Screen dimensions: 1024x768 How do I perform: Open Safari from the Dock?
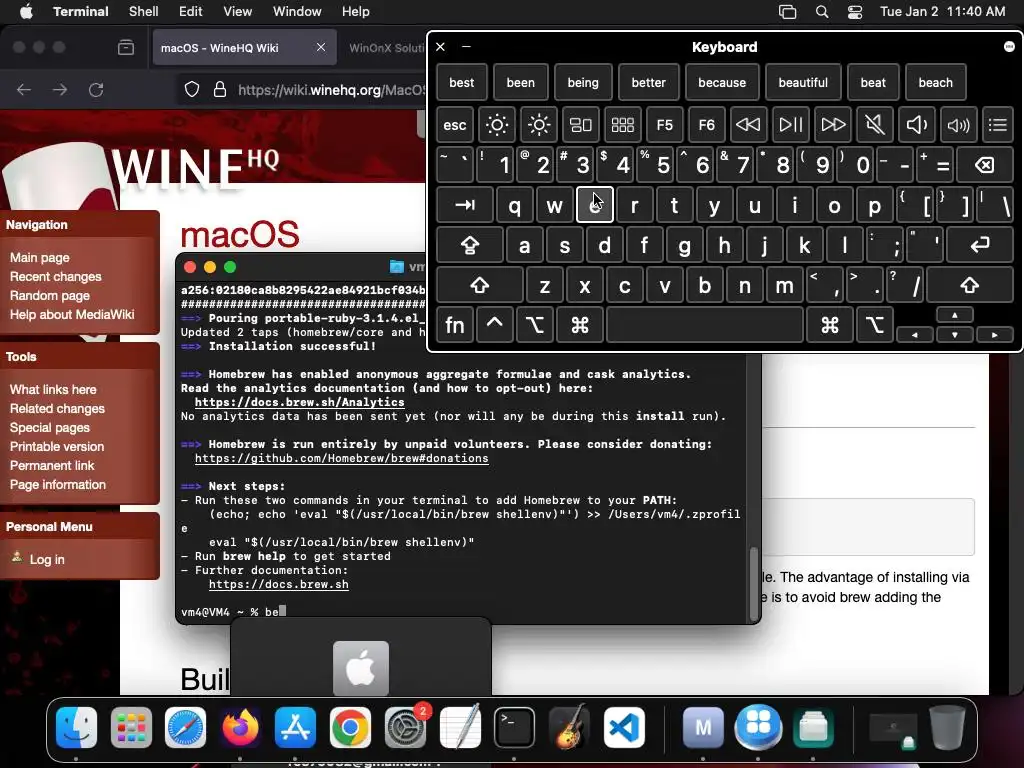coord(185,727)
